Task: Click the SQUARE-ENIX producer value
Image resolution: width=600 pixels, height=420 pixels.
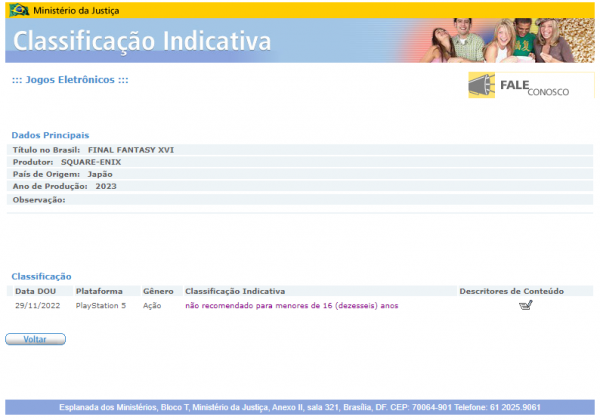Action: pos(91,162)
